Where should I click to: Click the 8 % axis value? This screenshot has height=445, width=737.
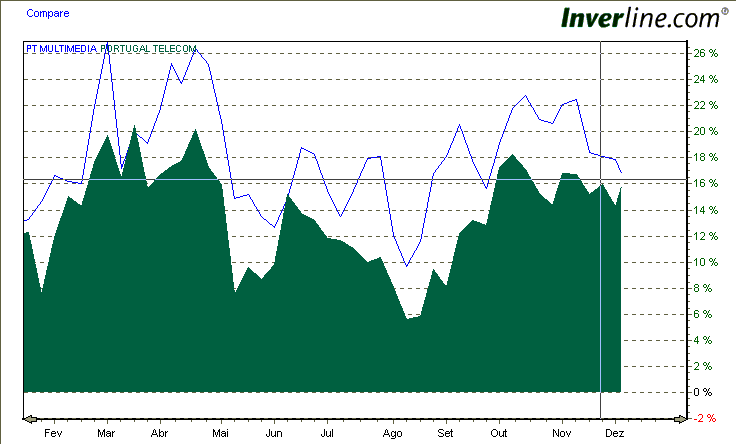tap(703, 288)
